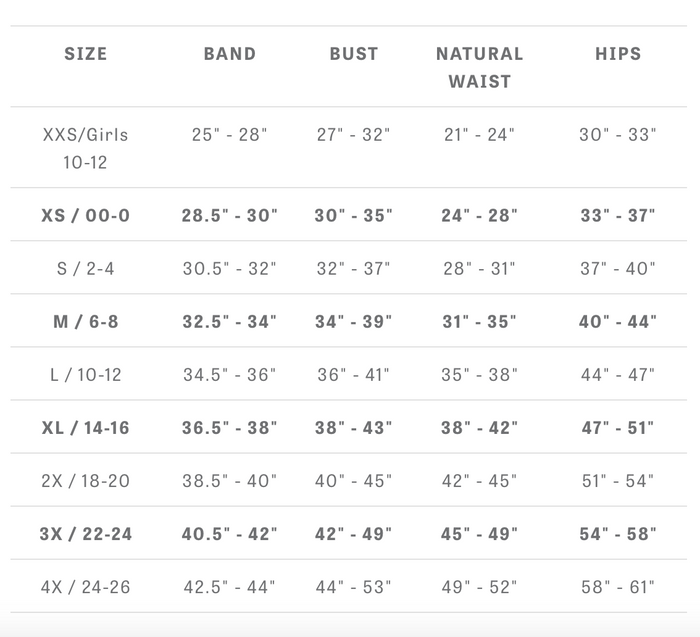Click the BUST column header
The image size is (700, 637).
point(354,54)
